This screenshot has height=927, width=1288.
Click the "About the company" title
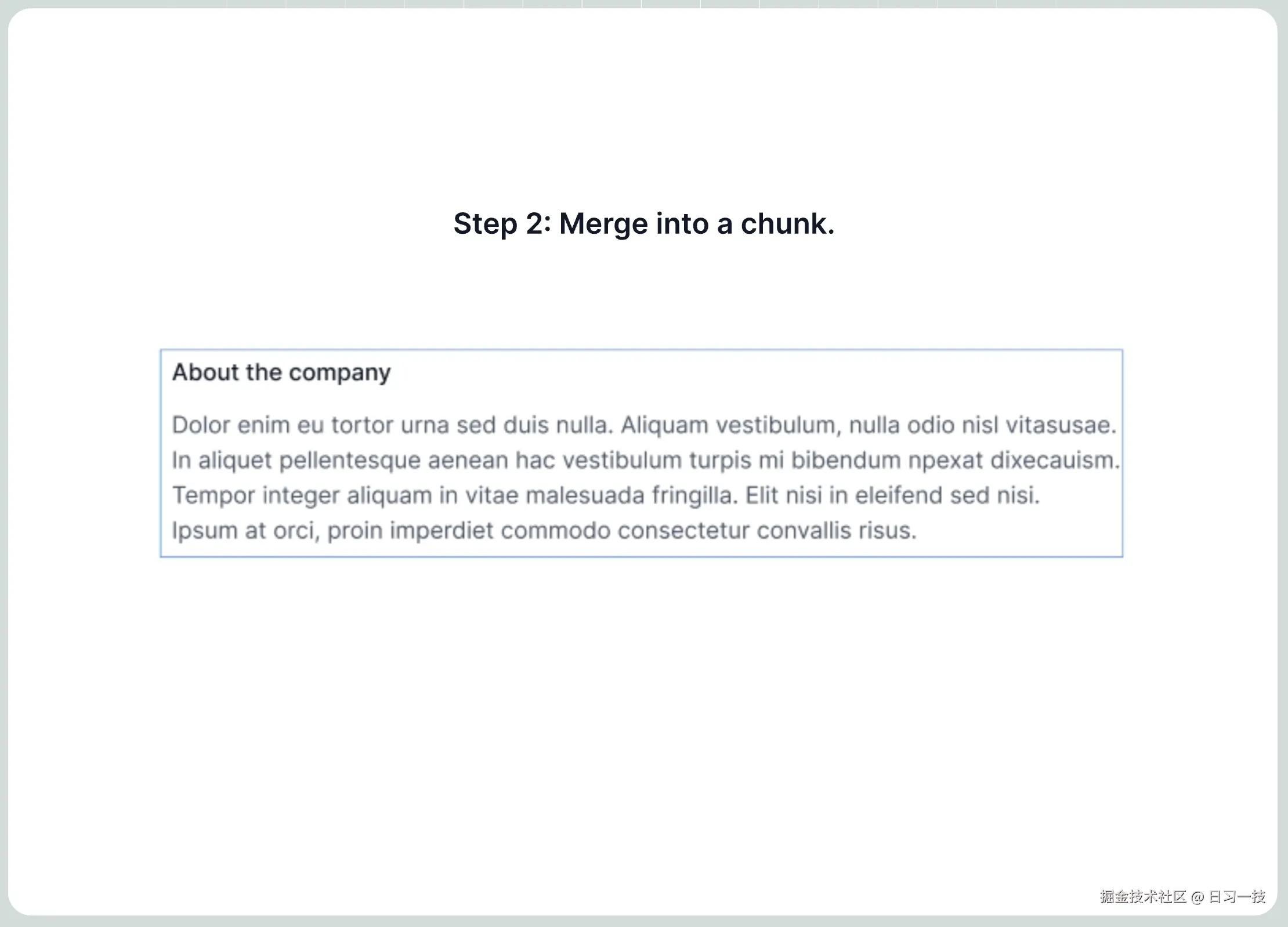pos(281,372)
